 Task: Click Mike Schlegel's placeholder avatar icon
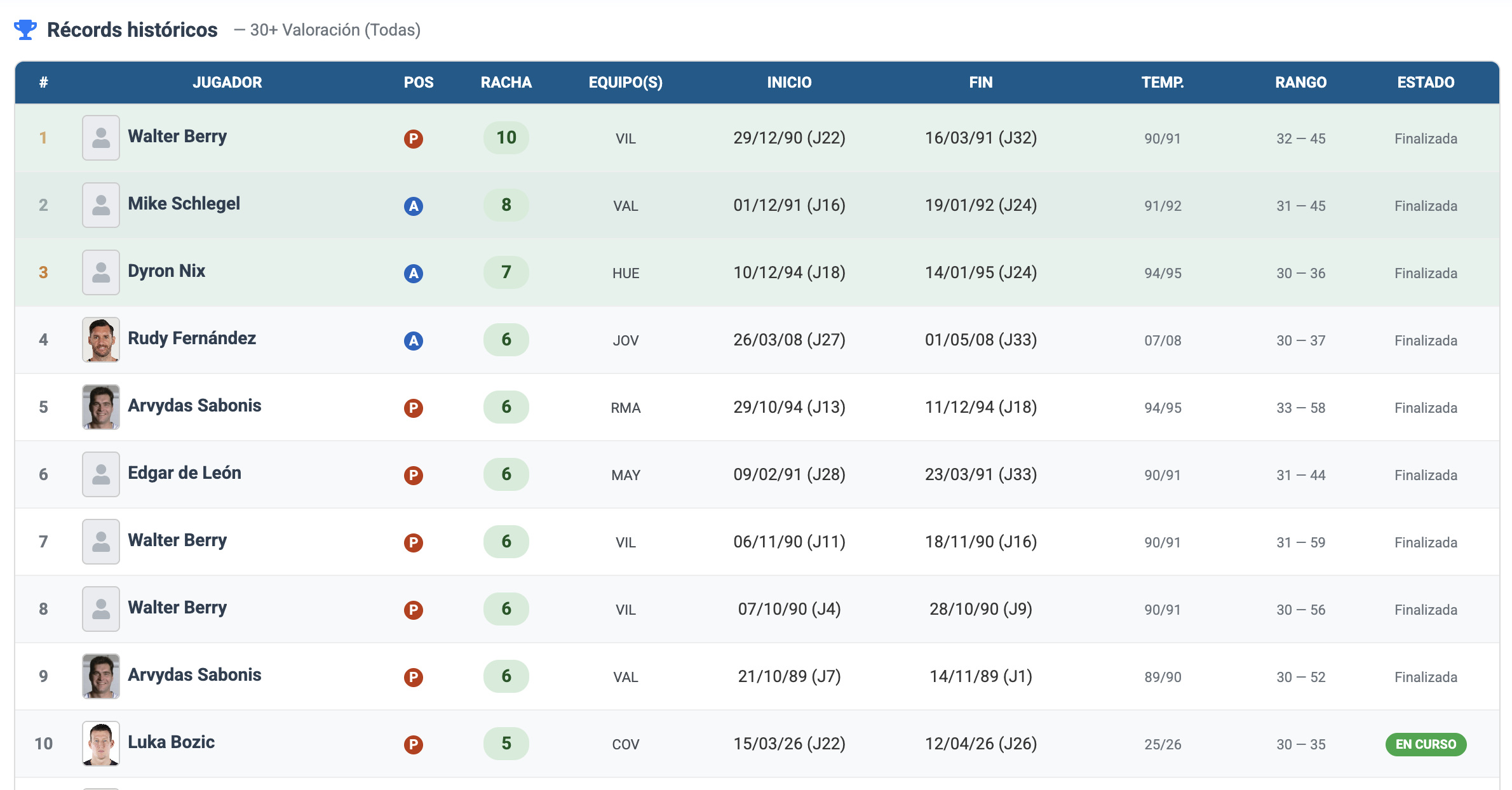101,205
